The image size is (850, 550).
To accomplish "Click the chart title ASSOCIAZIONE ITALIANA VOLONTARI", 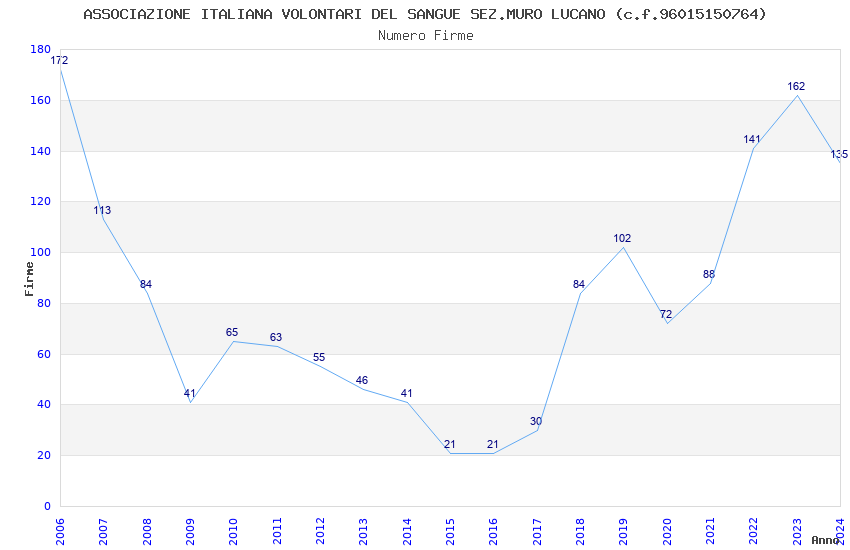I will click(425, 14).
